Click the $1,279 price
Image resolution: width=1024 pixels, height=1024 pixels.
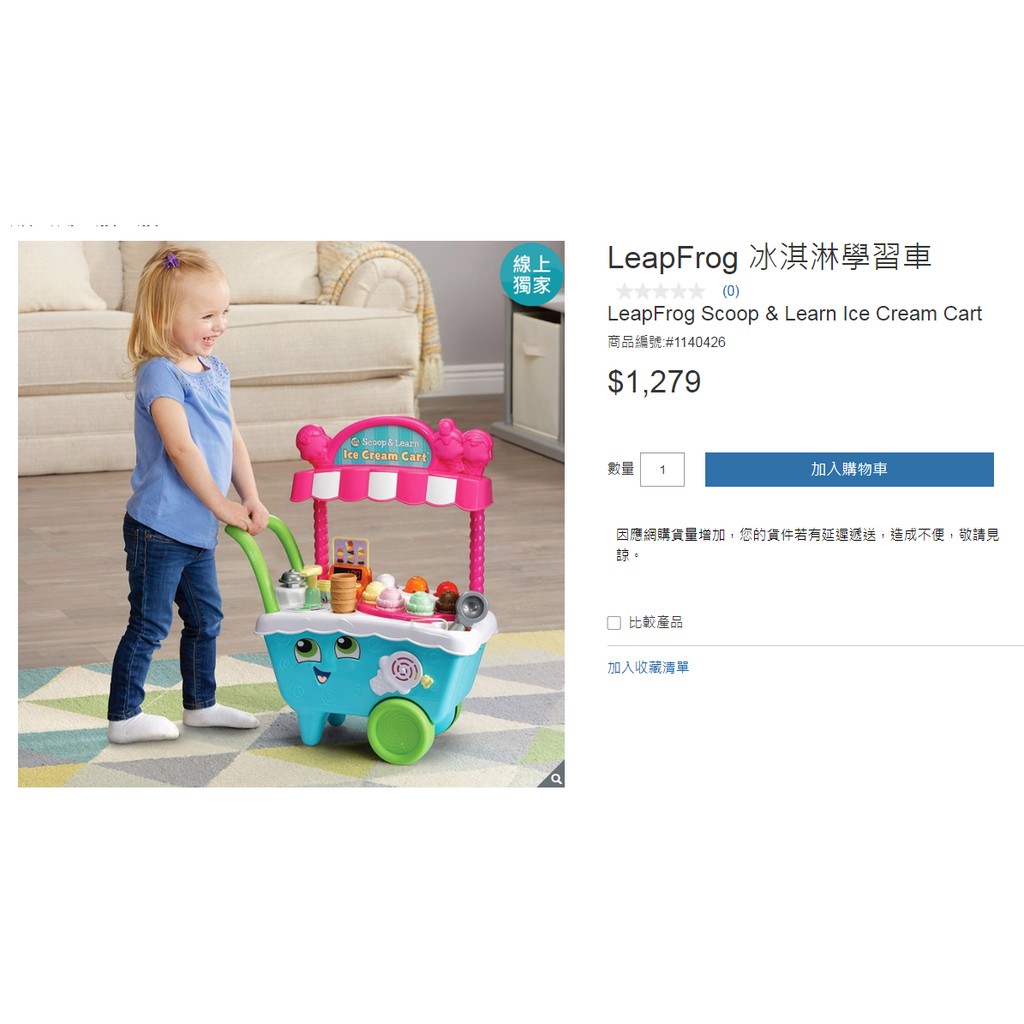pos(654,382)
